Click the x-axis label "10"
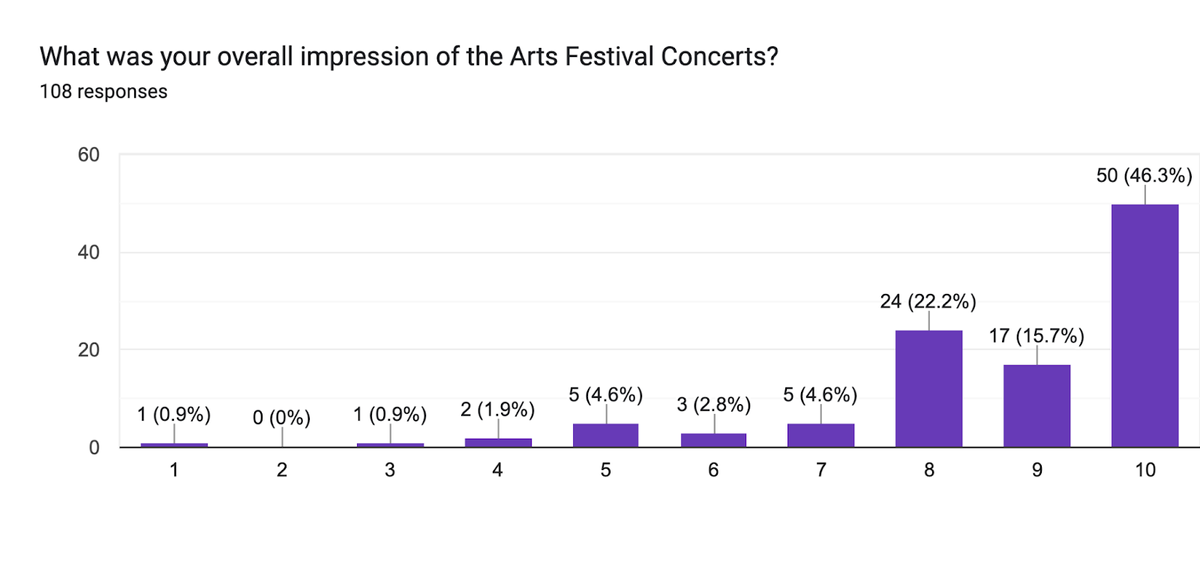 click(1144, 470)
